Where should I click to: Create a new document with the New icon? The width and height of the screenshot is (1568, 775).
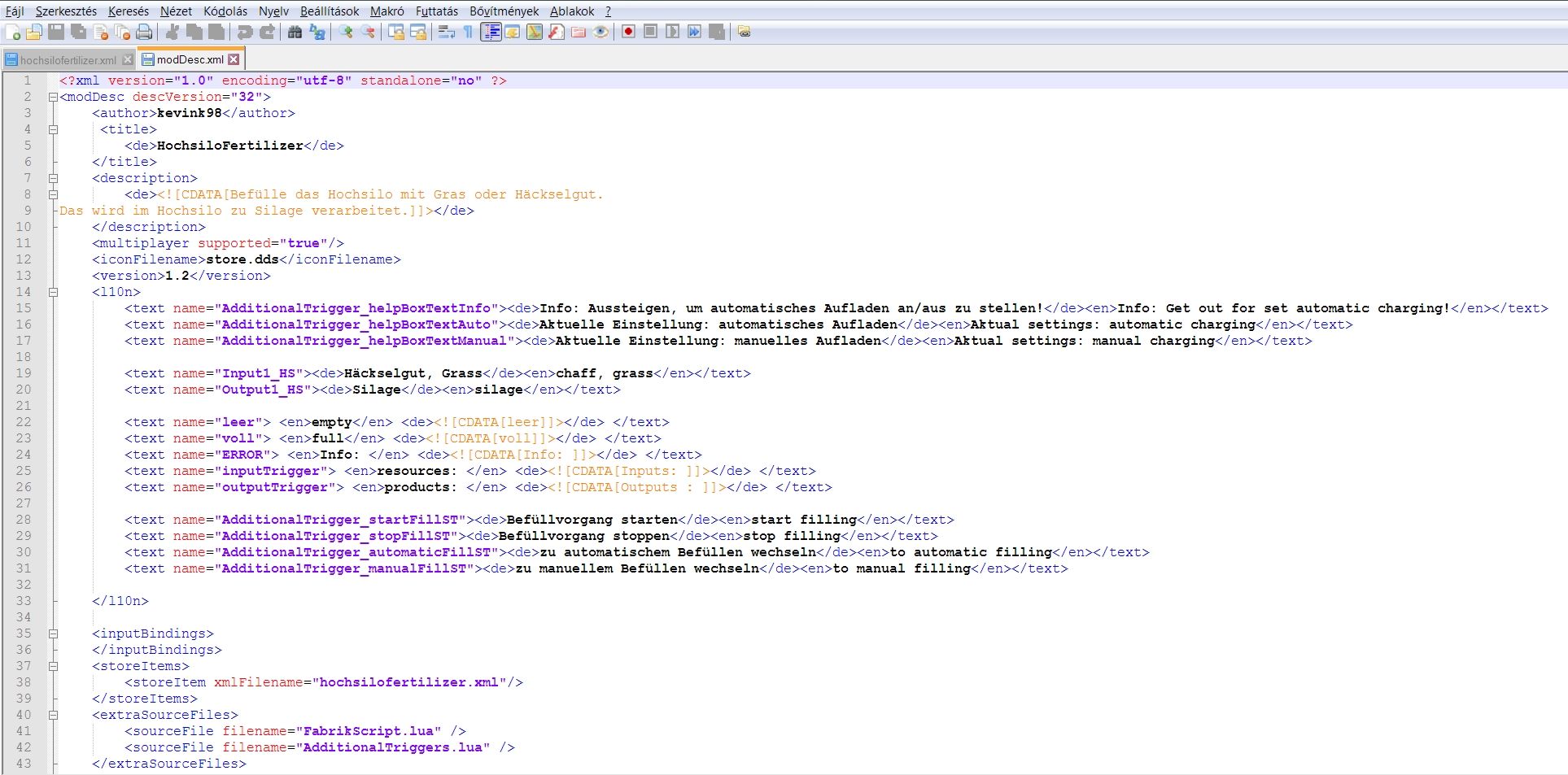[13, 32]
